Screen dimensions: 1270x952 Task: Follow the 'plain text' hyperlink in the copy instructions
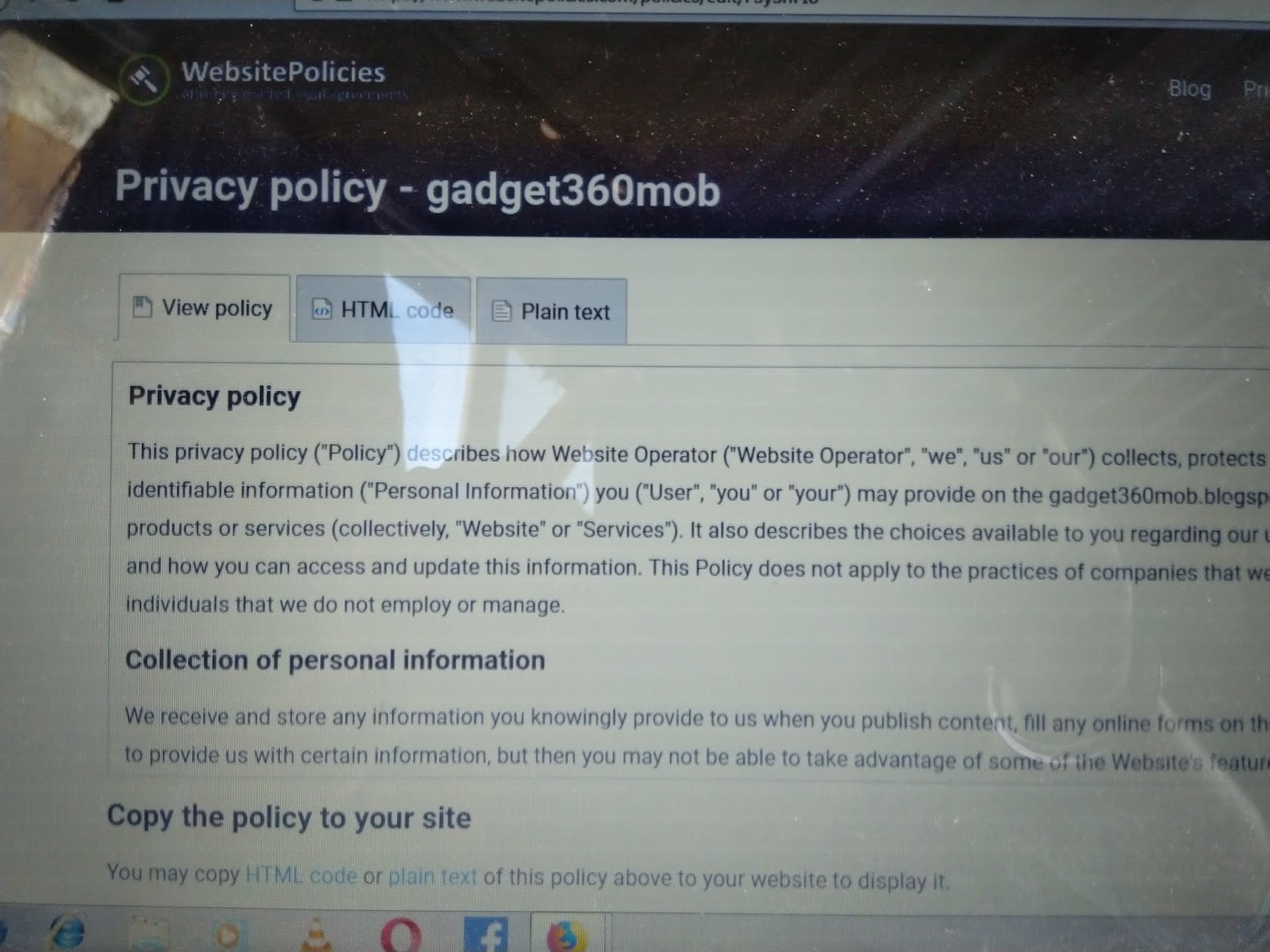coord(433,877)
